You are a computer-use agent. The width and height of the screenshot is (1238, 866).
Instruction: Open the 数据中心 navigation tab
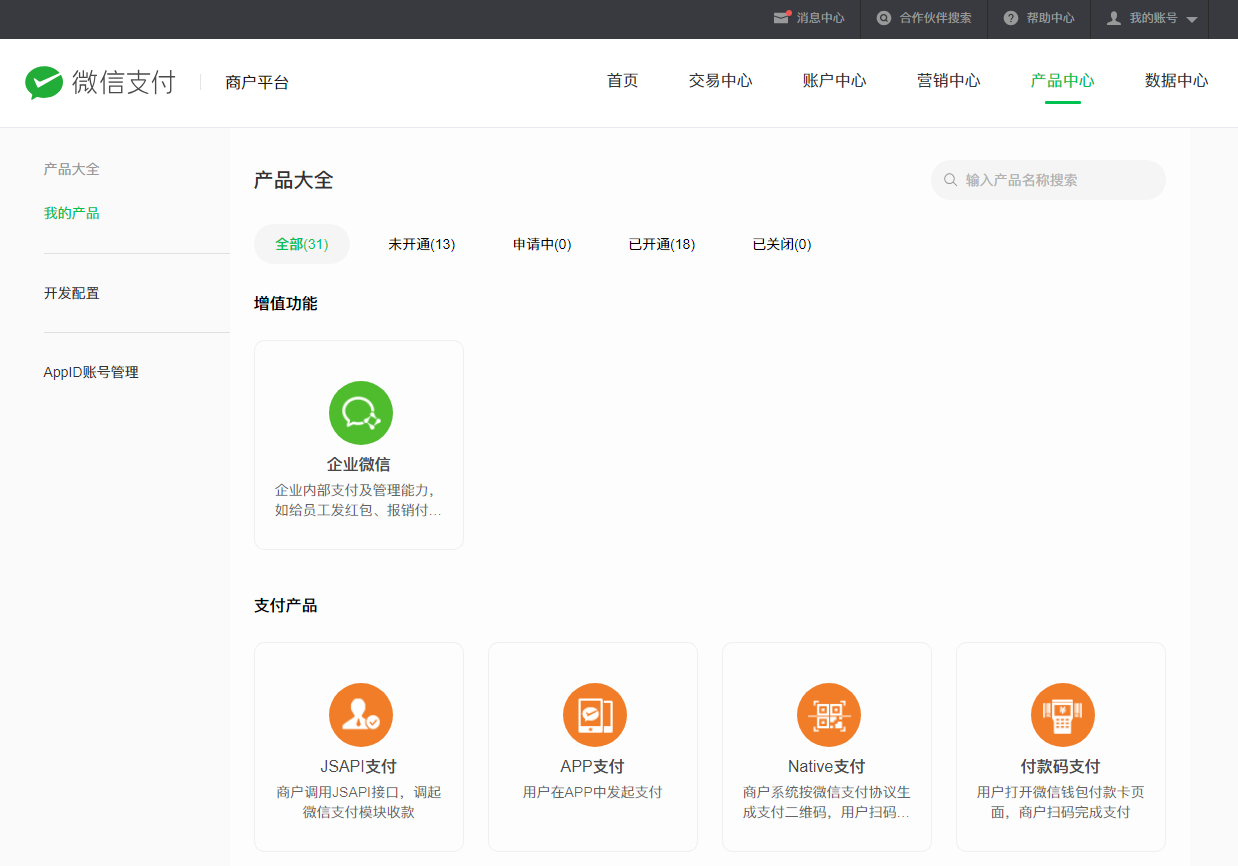1176,81
